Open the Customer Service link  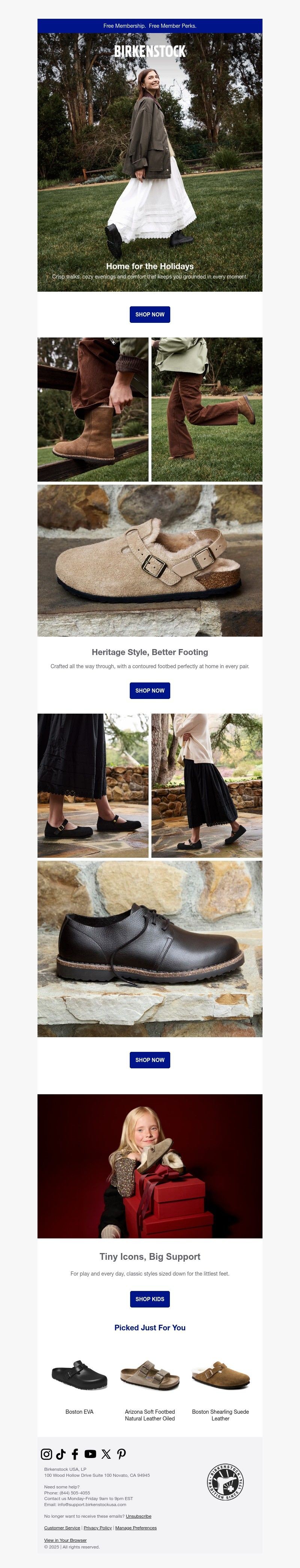[62, 1528]
